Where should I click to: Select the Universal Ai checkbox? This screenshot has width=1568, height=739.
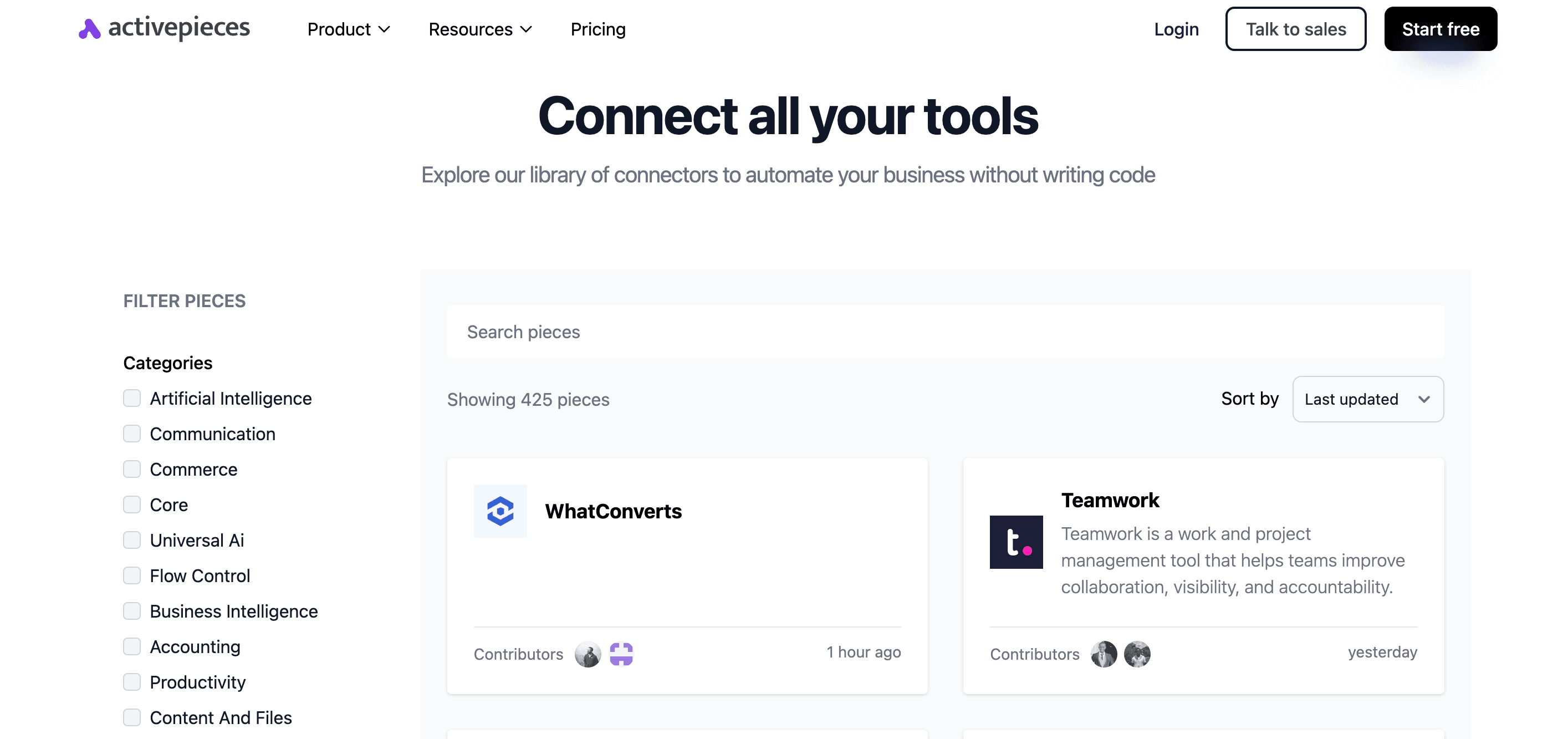(132, 540)
